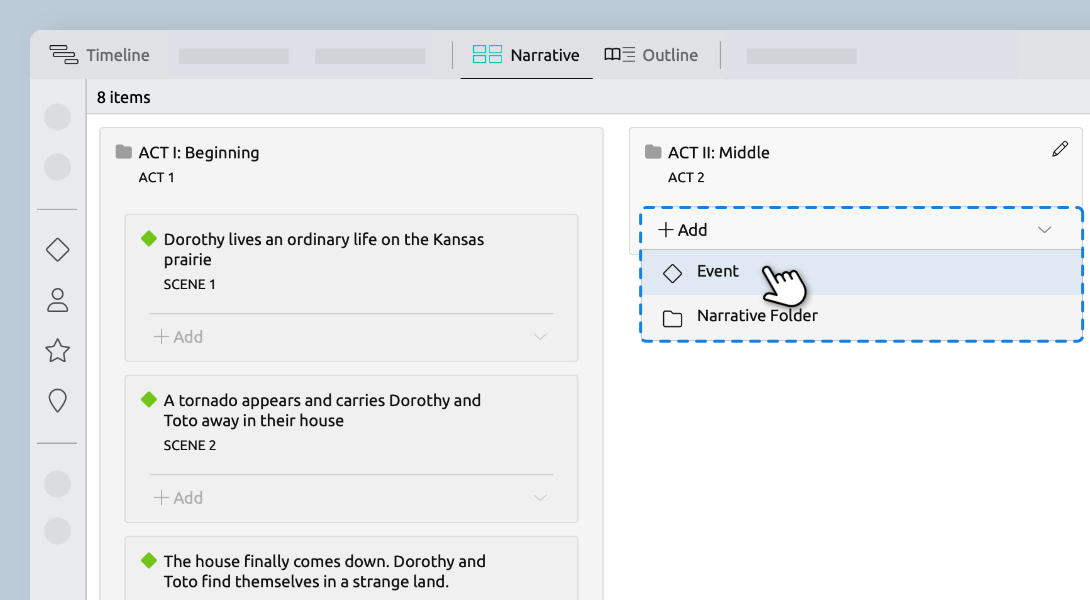Click Add under ACT II: Middle
Image resolution: width=1090 pixels, height=600 pixels.
click(x=683, y=230)
